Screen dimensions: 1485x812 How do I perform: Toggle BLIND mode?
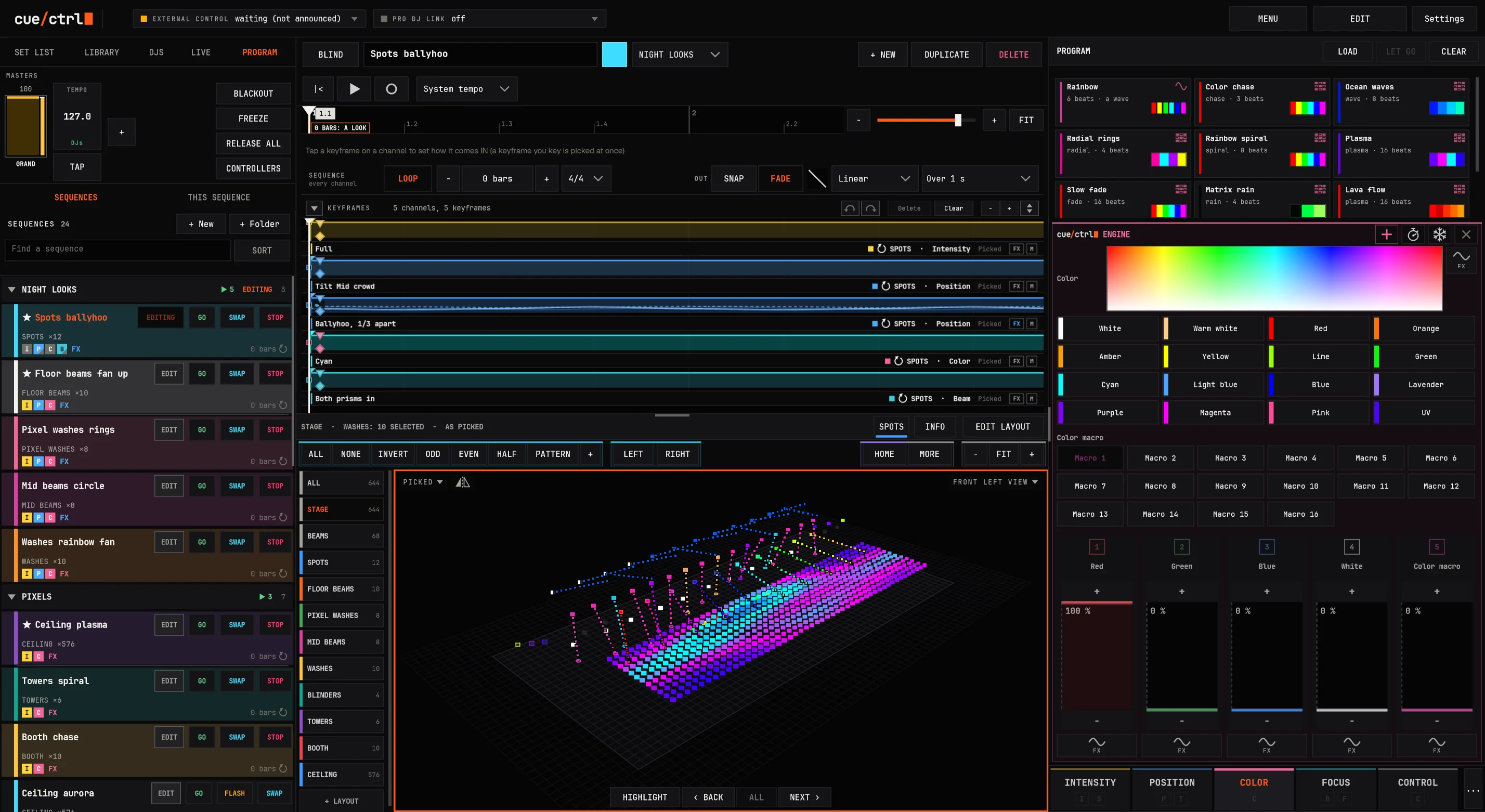[x=330, y=55]
